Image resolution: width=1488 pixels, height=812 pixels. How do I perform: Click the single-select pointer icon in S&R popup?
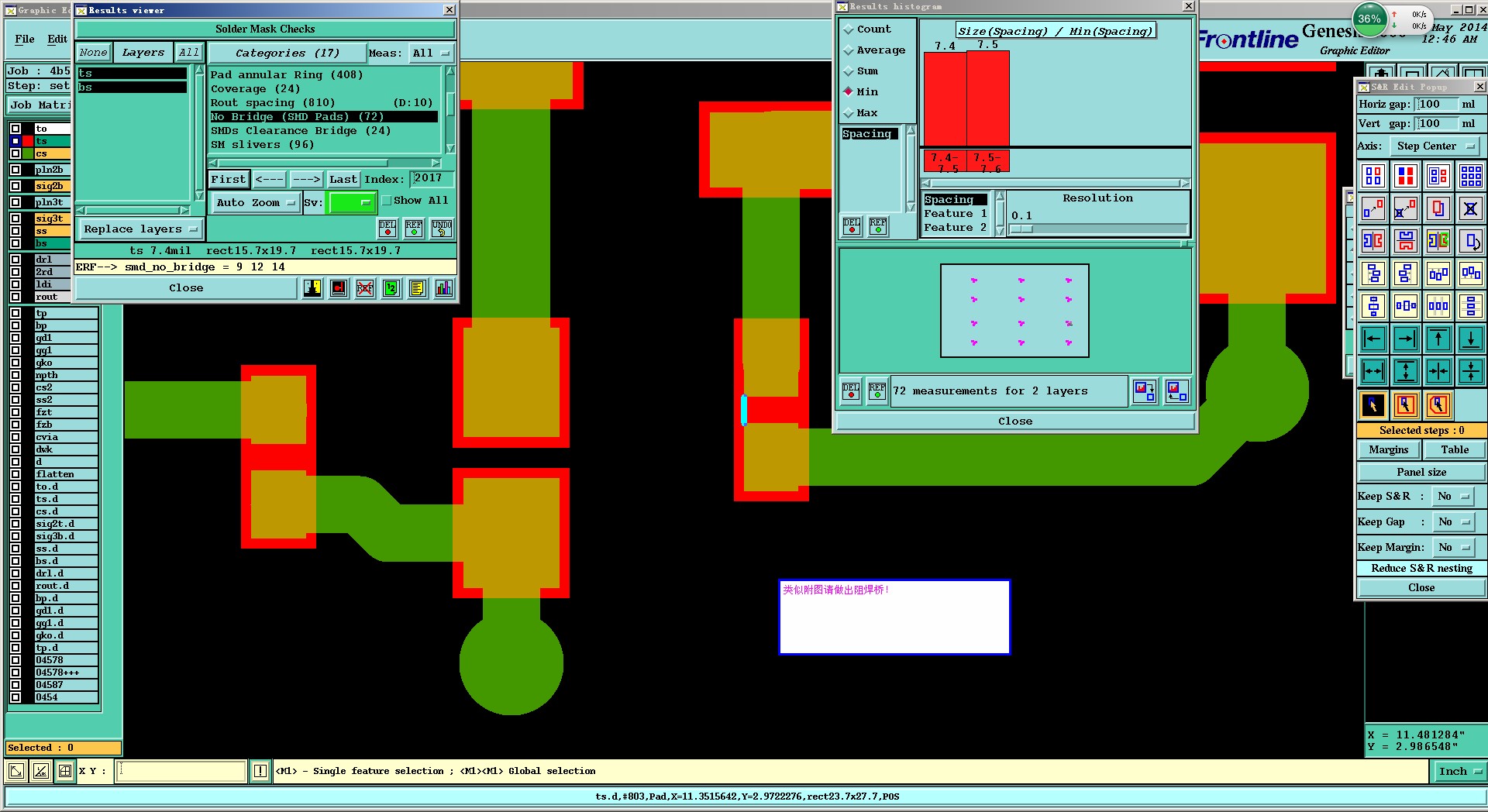(1373, 404)
